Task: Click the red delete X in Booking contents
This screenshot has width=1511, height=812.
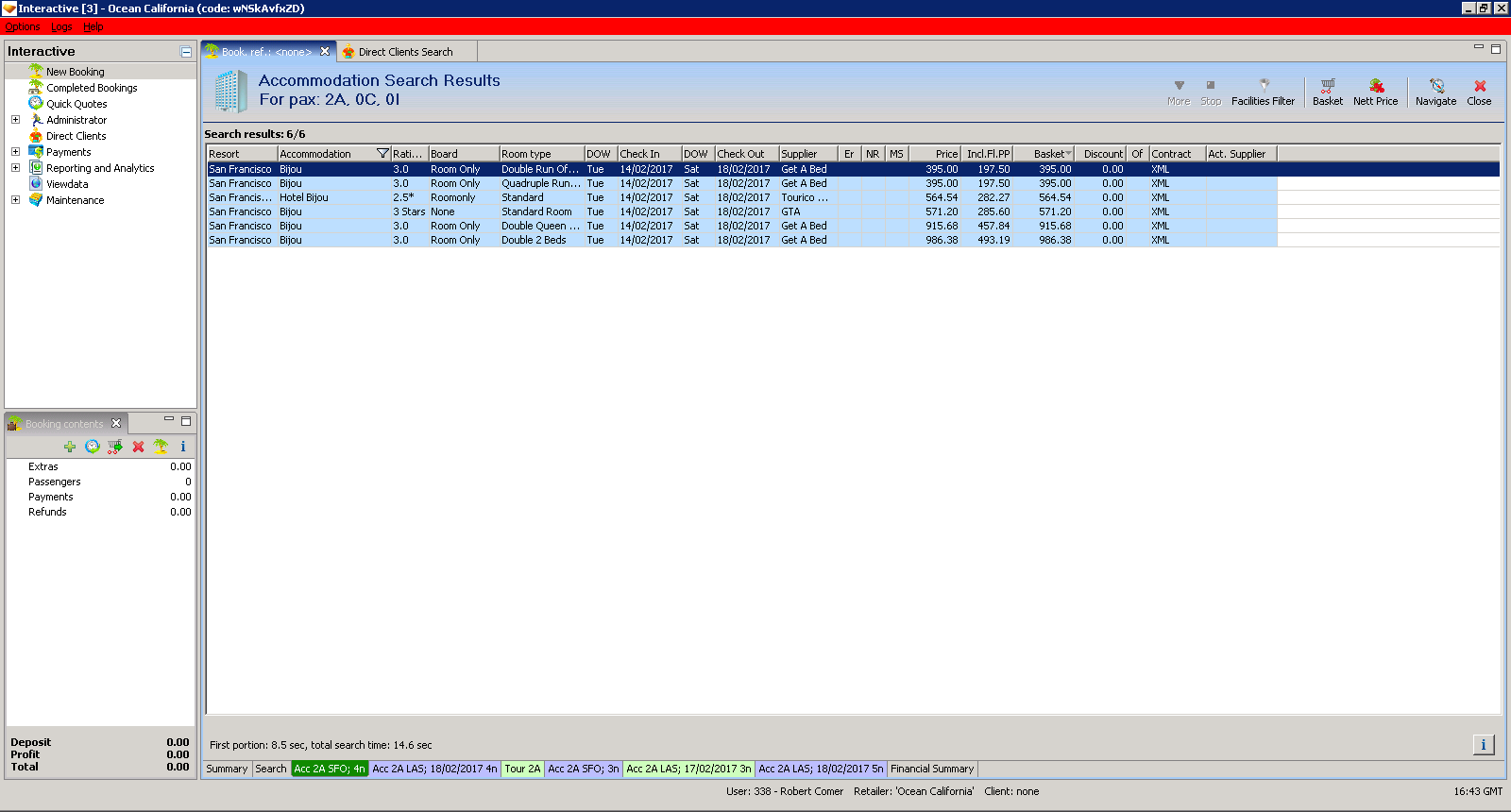Action: point(138,447)
